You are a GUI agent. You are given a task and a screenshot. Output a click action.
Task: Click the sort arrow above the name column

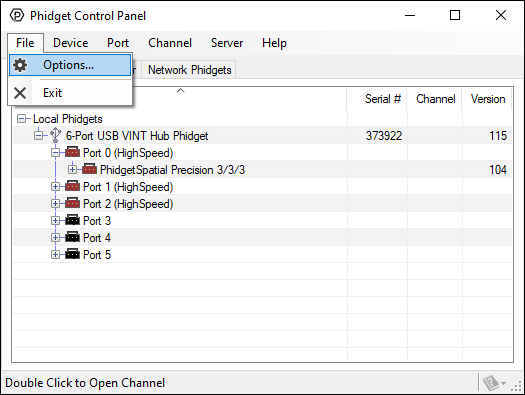(x=180, y=91)
